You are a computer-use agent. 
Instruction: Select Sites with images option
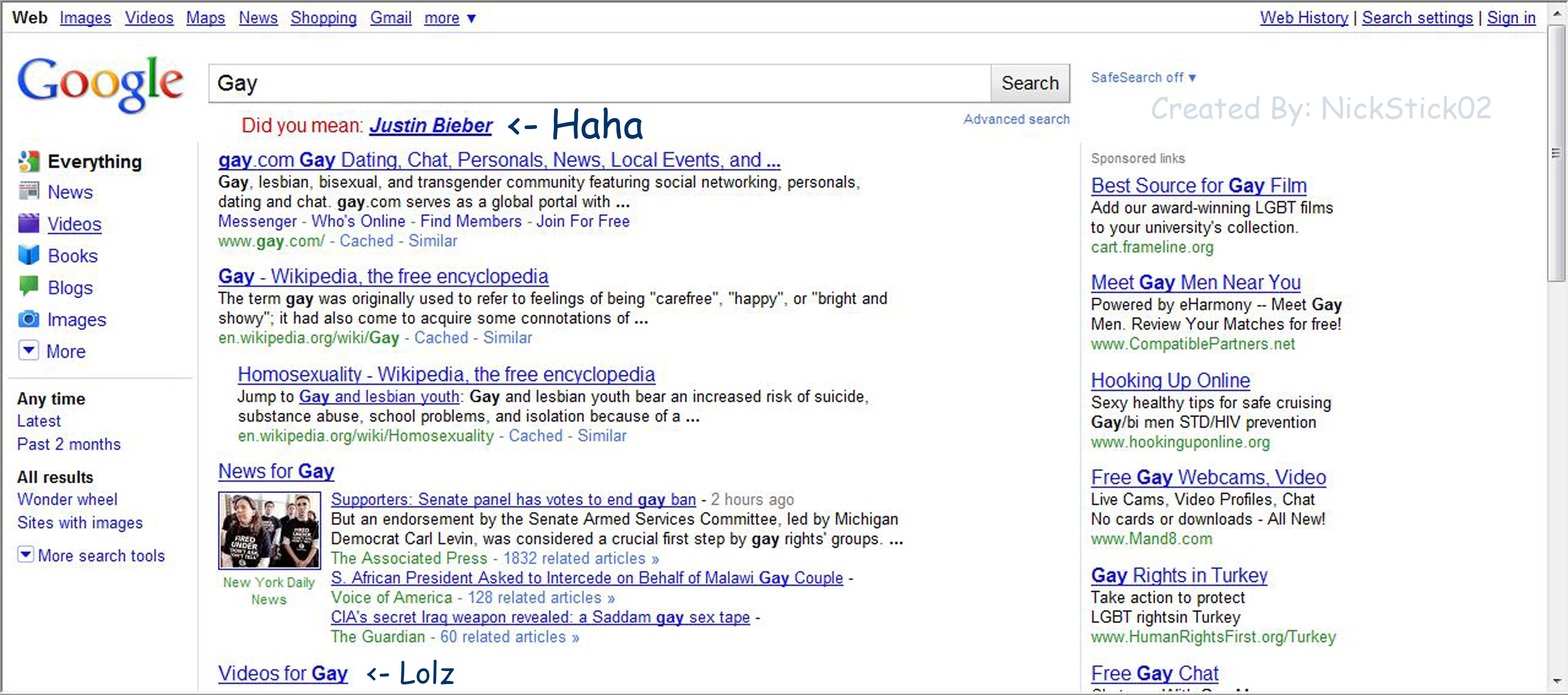click(80, 523)
